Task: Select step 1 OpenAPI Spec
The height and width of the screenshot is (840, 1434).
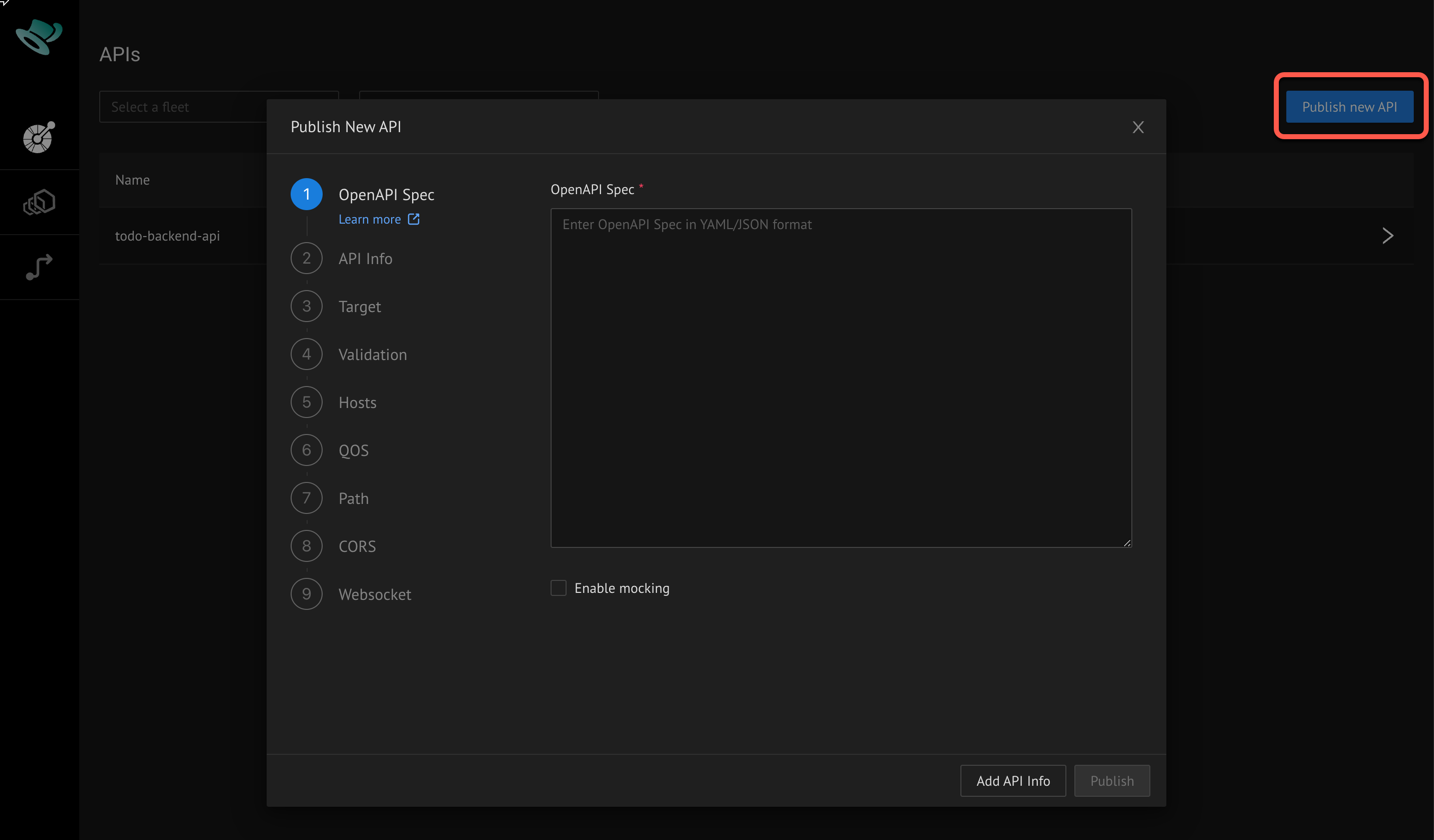Action: [x=363, y=194]
